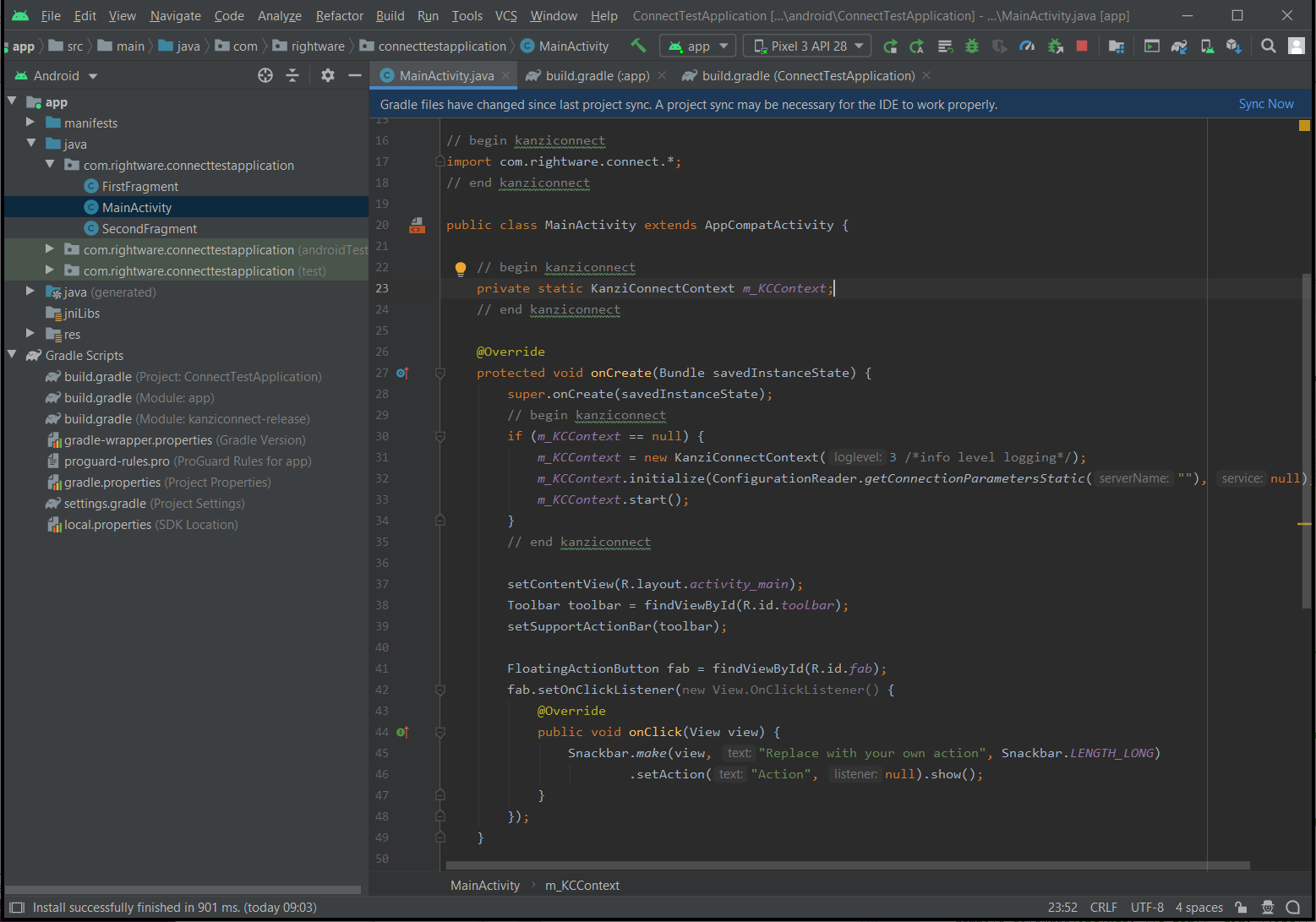Open Search Everywhere with magnifier icon
This screenshot has width=1316, height=922.
[1269, 46]
